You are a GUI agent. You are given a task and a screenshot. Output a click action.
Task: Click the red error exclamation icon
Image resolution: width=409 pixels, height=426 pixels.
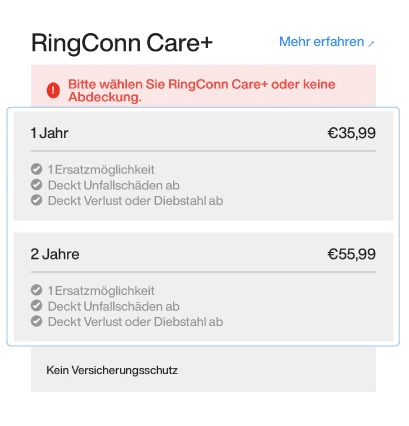53,90
